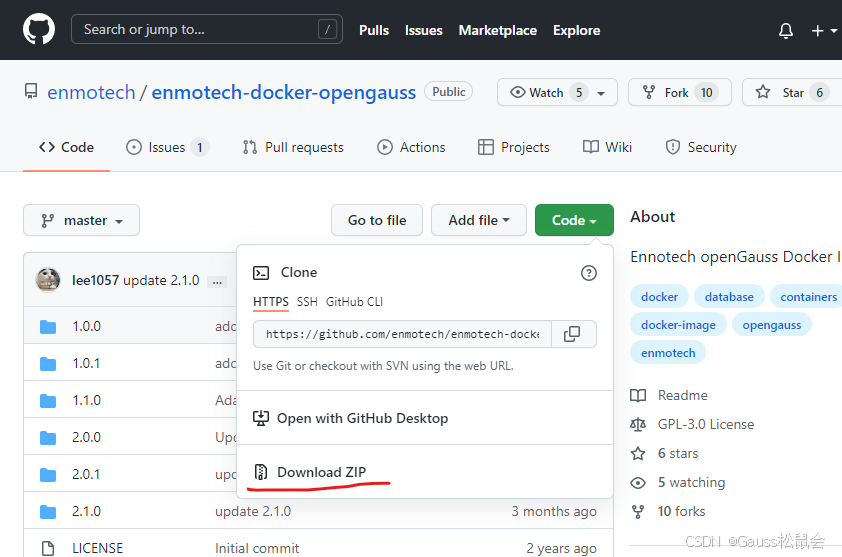Toggle the green Code dropdown button
This screenshot has width=842, height=557.
pos(574,220)
